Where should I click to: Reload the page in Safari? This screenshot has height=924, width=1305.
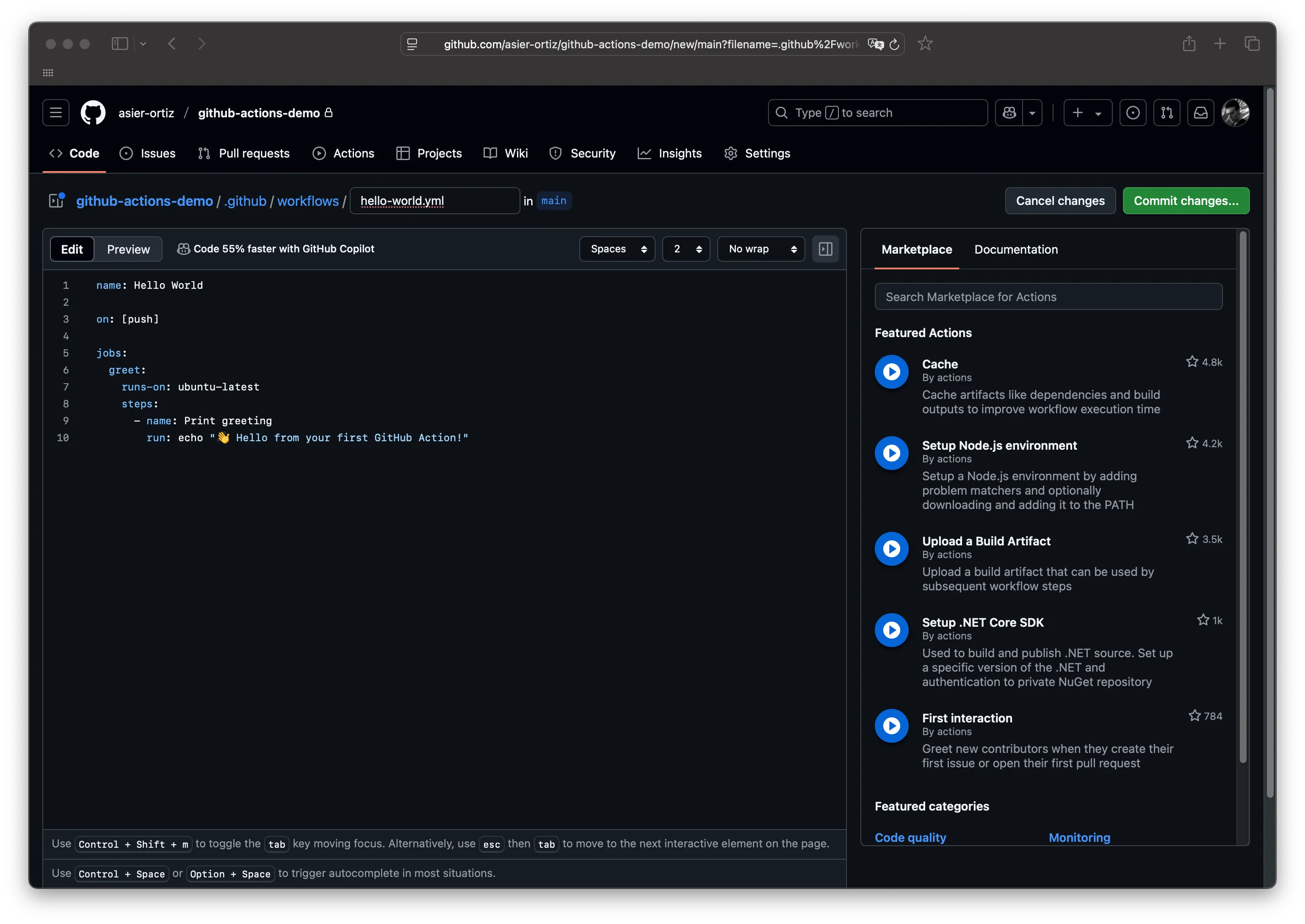coord(894,44)
